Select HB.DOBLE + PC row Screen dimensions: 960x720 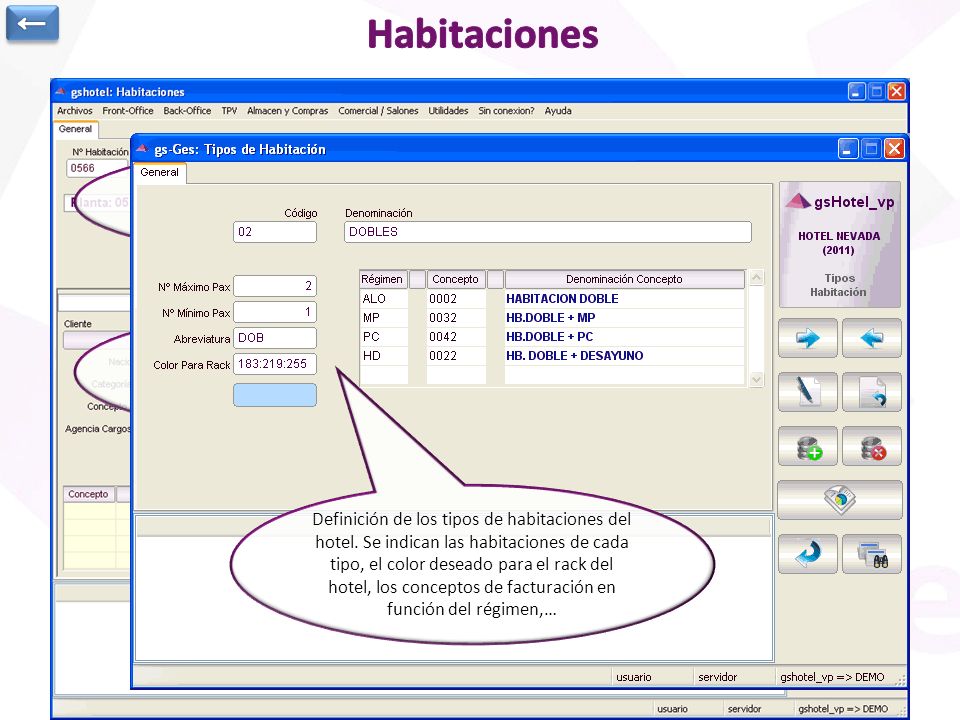coord(624,337)
